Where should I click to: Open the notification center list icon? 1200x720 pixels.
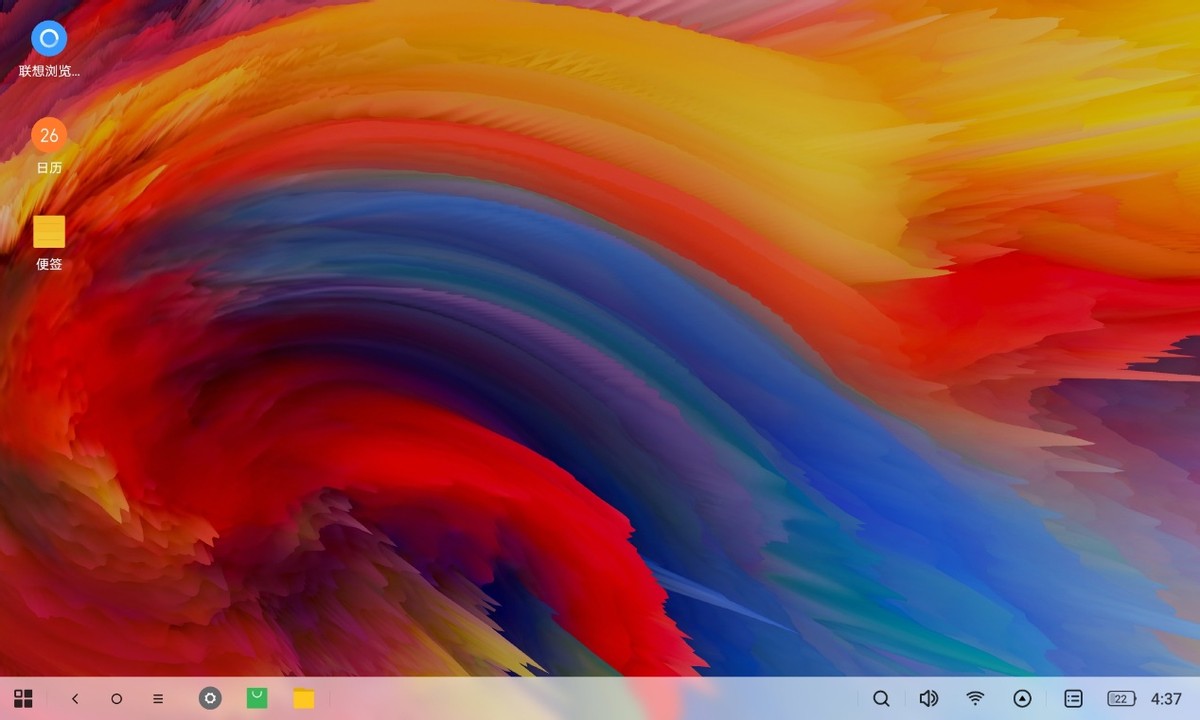coord(1073,699)
